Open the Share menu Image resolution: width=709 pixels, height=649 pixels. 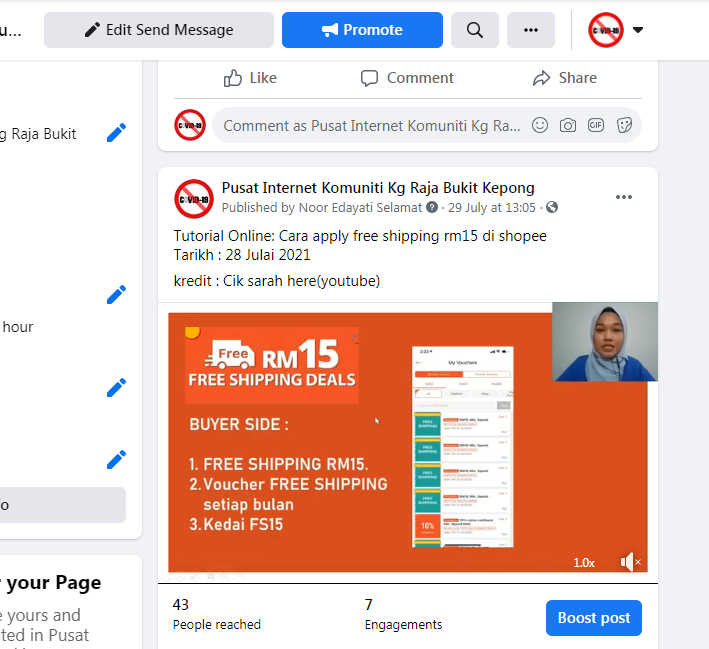point(565,78)
